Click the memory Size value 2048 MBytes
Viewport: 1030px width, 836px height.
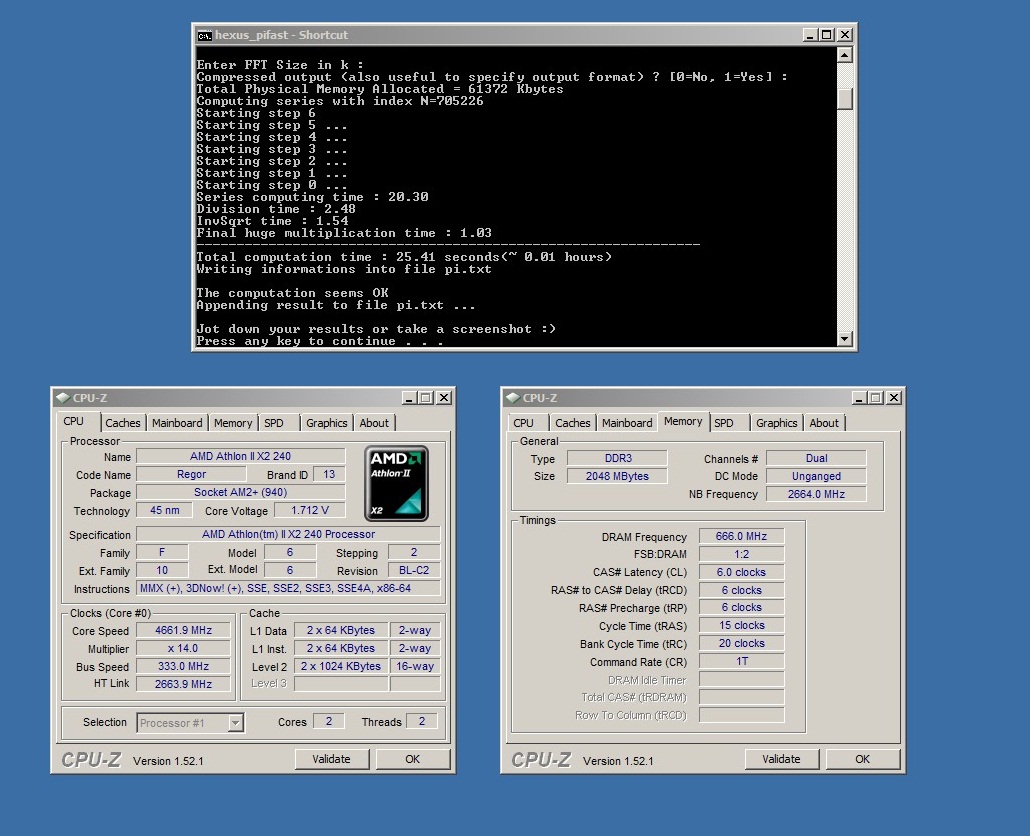coord(617,476)
